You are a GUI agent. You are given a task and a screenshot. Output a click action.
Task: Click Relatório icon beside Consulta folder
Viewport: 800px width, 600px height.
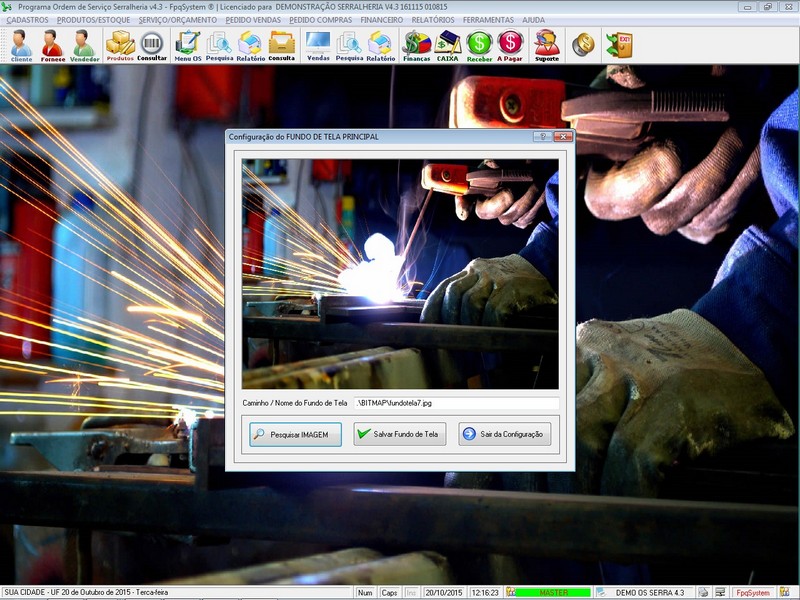[251, 45]
